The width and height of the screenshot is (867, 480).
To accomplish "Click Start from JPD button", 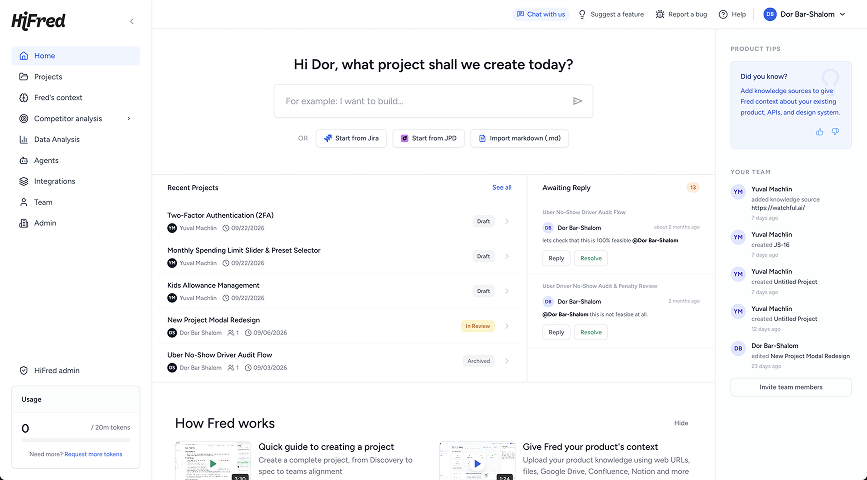I will point(429,138).
